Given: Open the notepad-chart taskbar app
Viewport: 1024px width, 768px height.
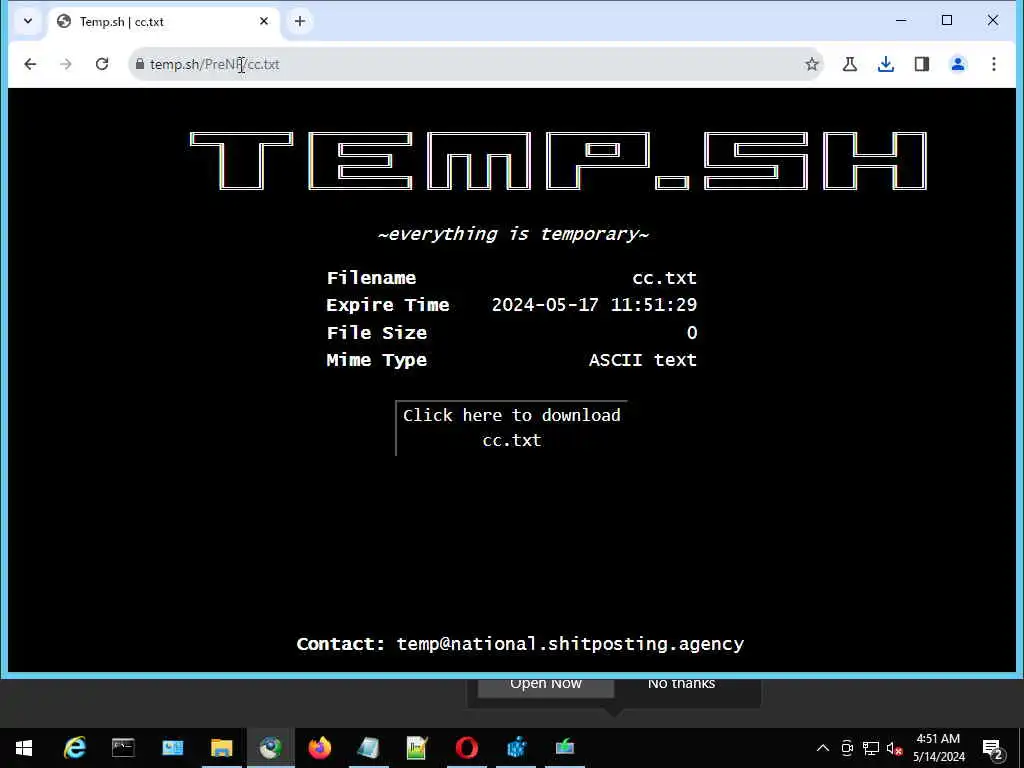Looking at the screenshot, I should pos(417,748).
